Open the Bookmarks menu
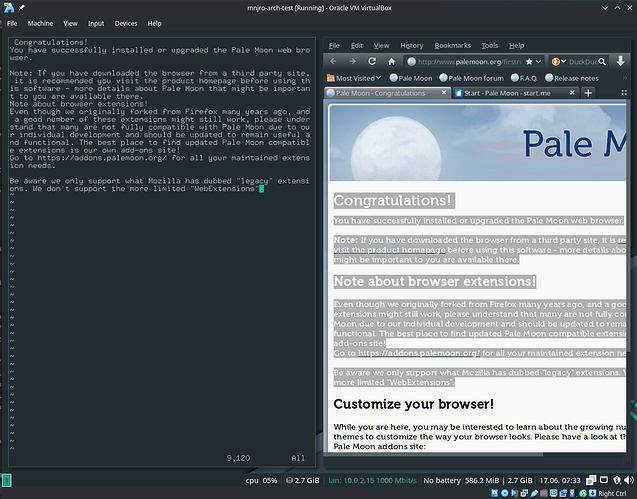Viewport: 637px width, 499px height. point(453,46)
